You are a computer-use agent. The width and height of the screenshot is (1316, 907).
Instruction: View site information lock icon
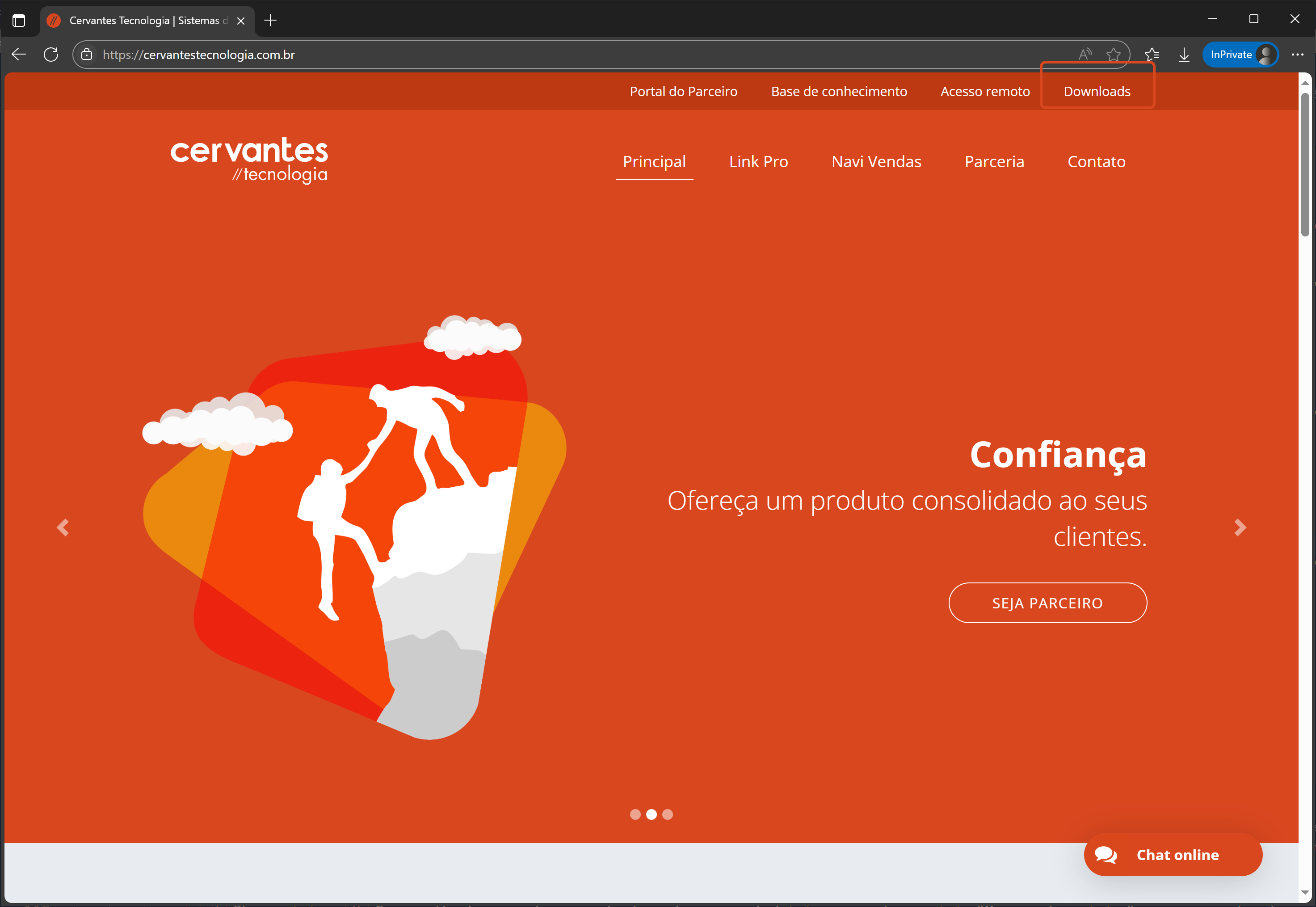point(87,55)
